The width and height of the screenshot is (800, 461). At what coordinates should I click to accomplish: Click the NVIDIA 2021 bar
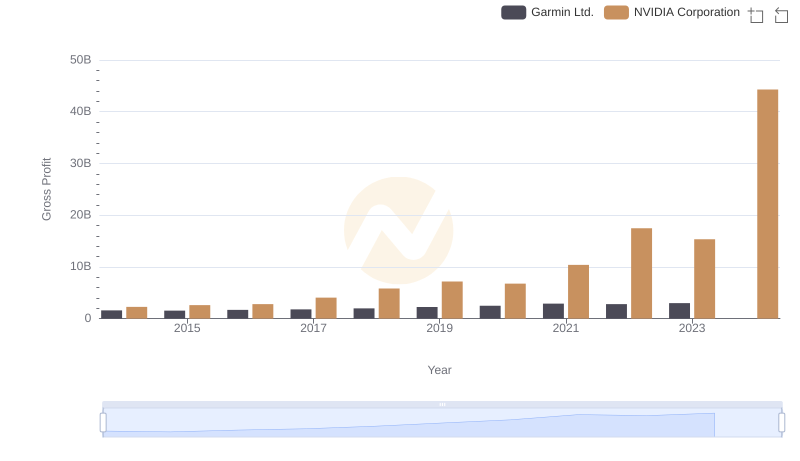click(x=578, y=291)
